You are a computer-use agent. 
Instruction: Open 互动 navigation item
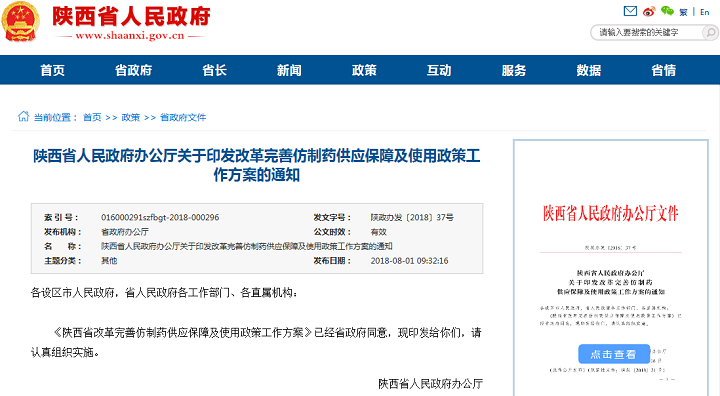[x=439, y=70]
